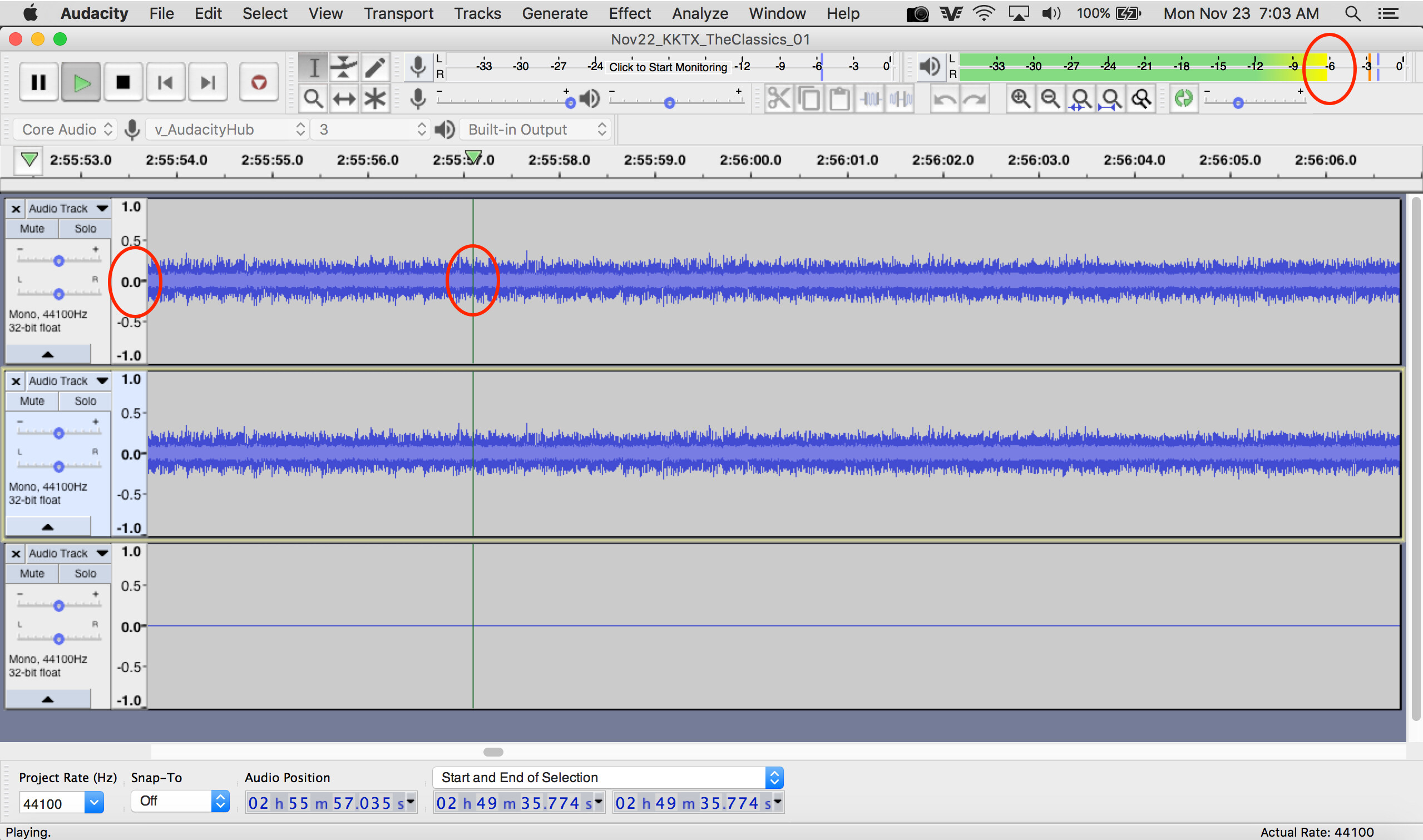Open the Built-in Output device dropdown
This screenshot has width=1423, height=840.
[x=535, y=130]
